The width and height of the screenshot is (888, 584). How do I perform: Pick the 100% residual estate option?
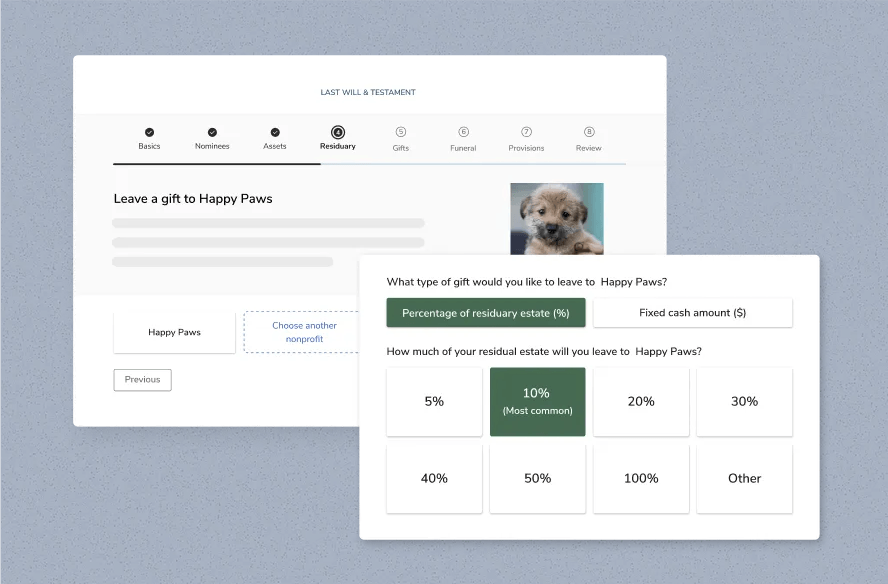coord(640,478)
